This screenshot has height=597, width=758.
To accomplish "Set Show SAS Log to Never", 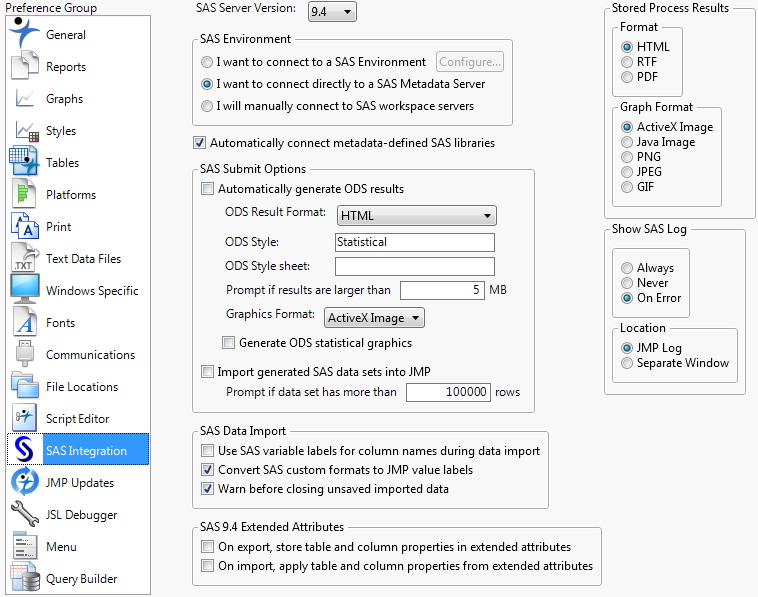I will (627, 283).
